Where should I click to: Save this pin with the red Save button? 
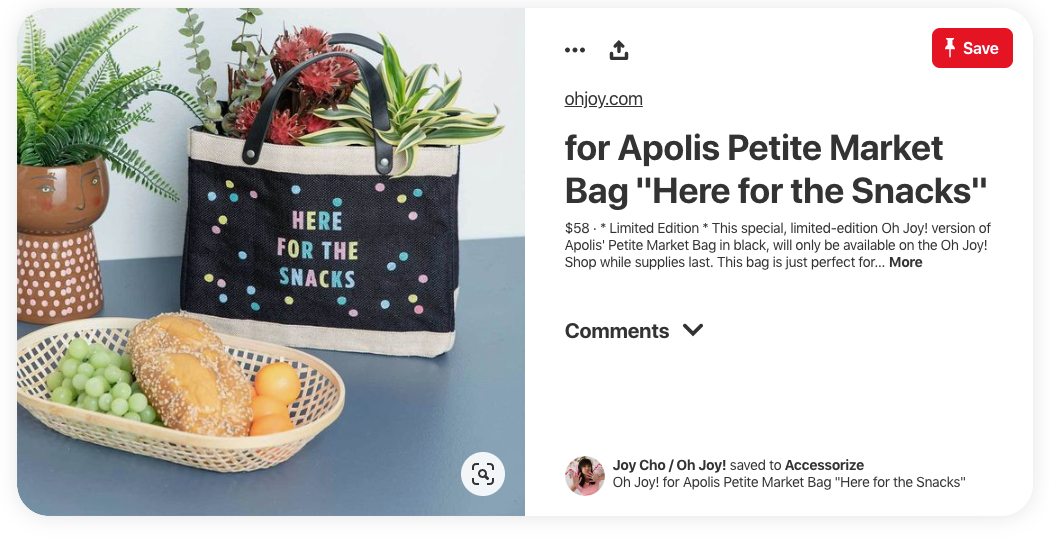tap(972, 47)
